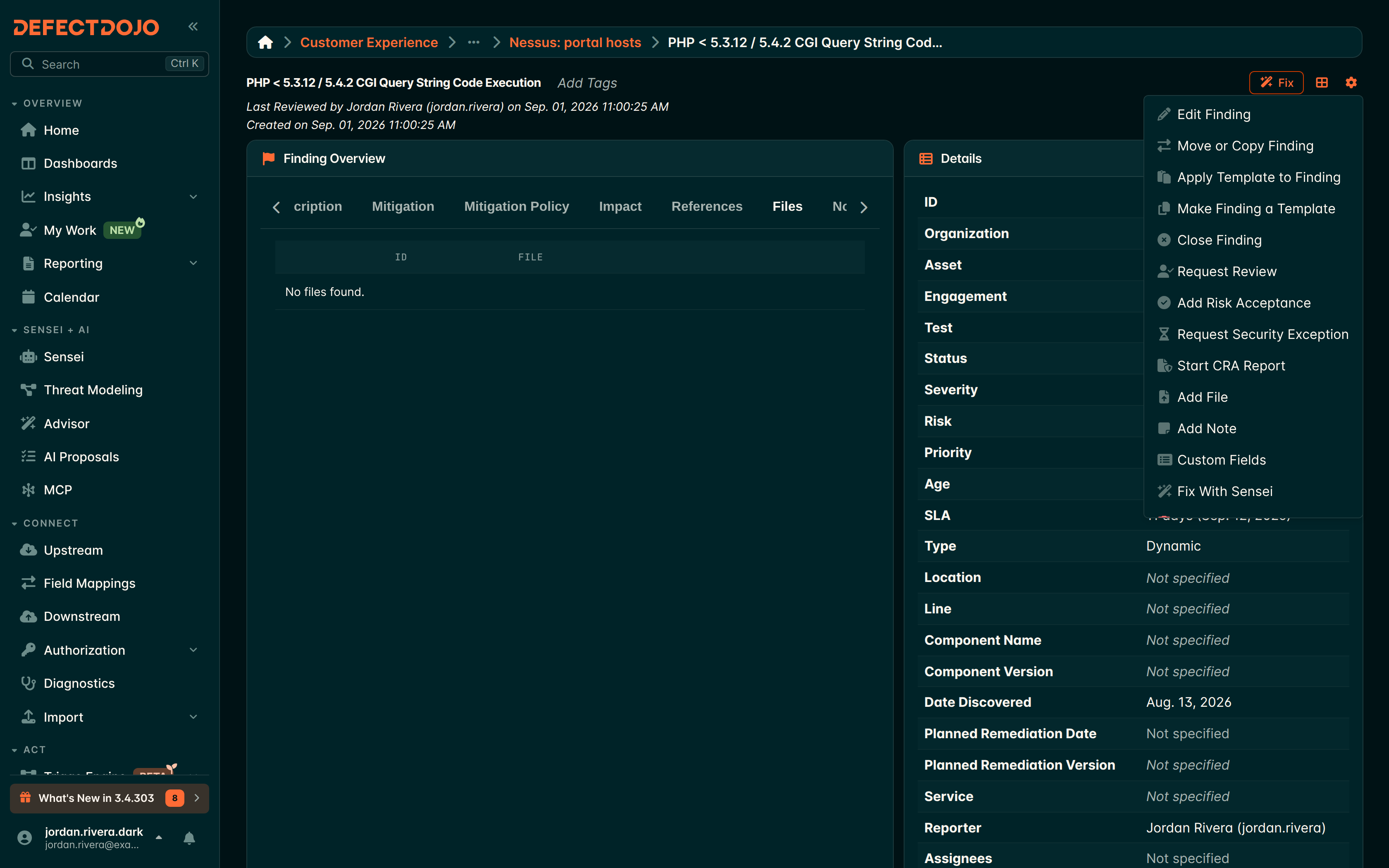Switch to the Impact tab

click(x=620, y=207)
